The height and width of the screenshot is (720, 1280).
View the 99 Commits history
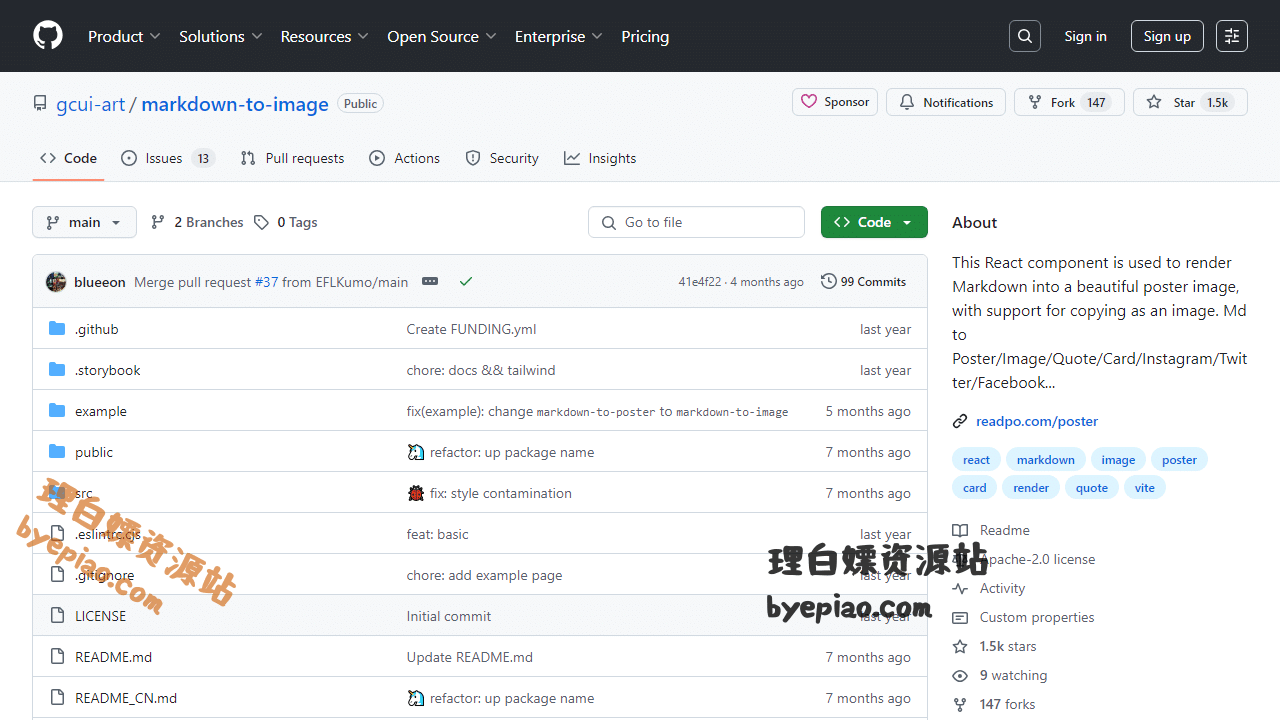tap(863, 281)
